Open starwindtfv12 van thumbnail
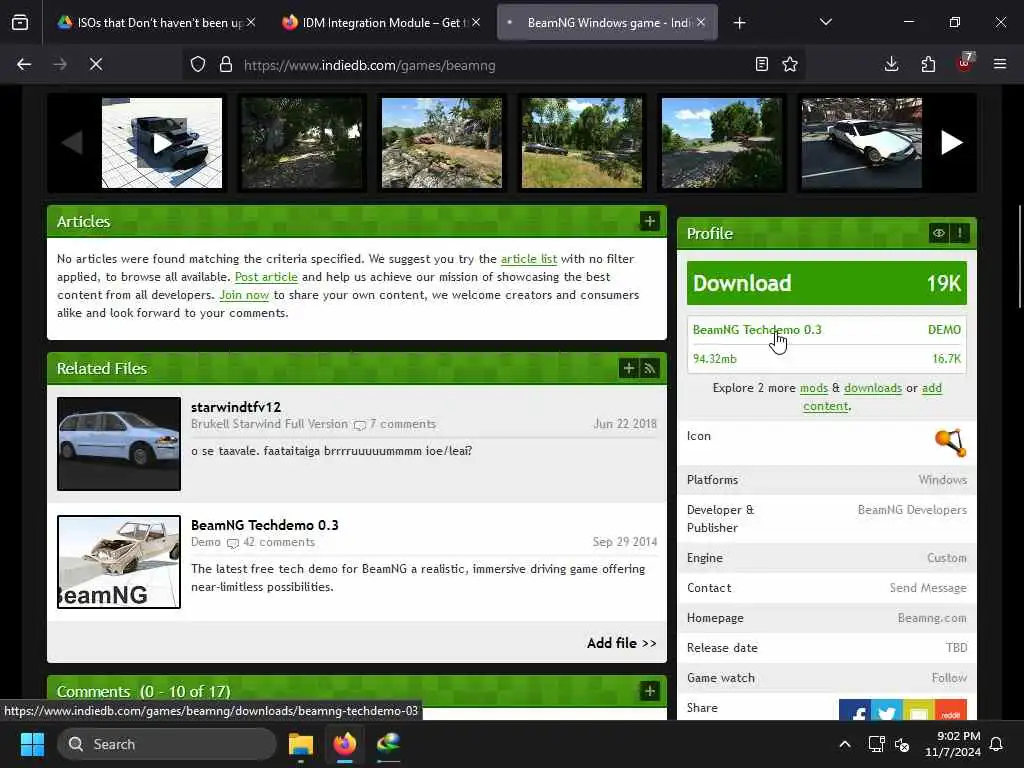This screenshot has width=1024, height=768. 119,443
